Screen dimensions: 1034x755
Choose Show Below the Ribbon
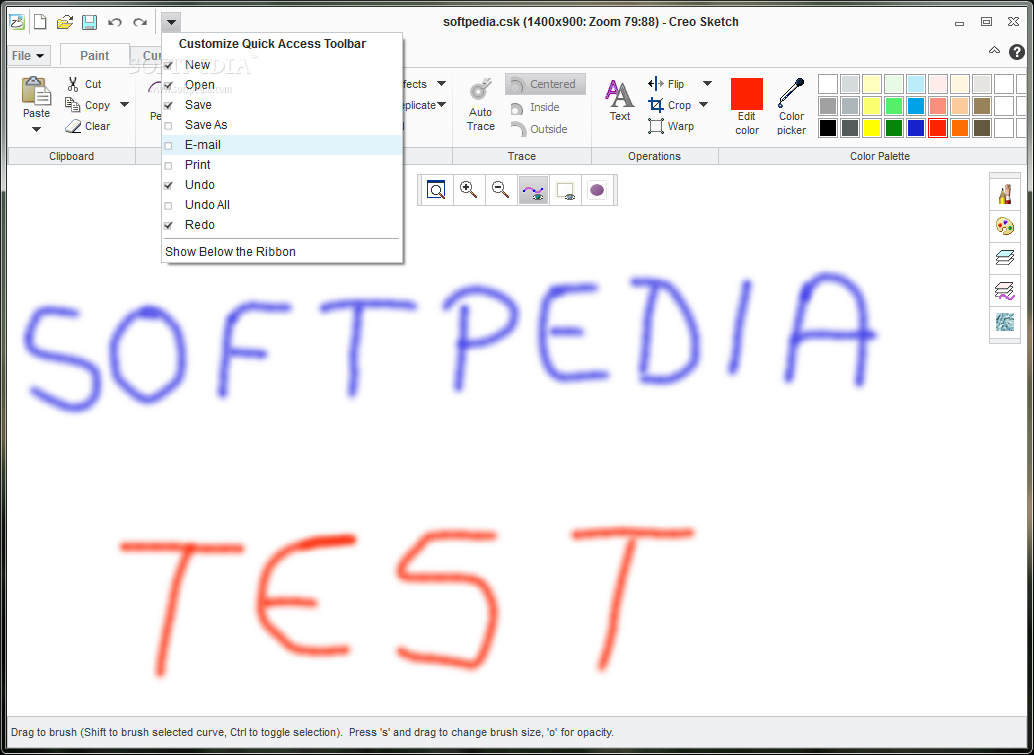[x=282, y=252]
